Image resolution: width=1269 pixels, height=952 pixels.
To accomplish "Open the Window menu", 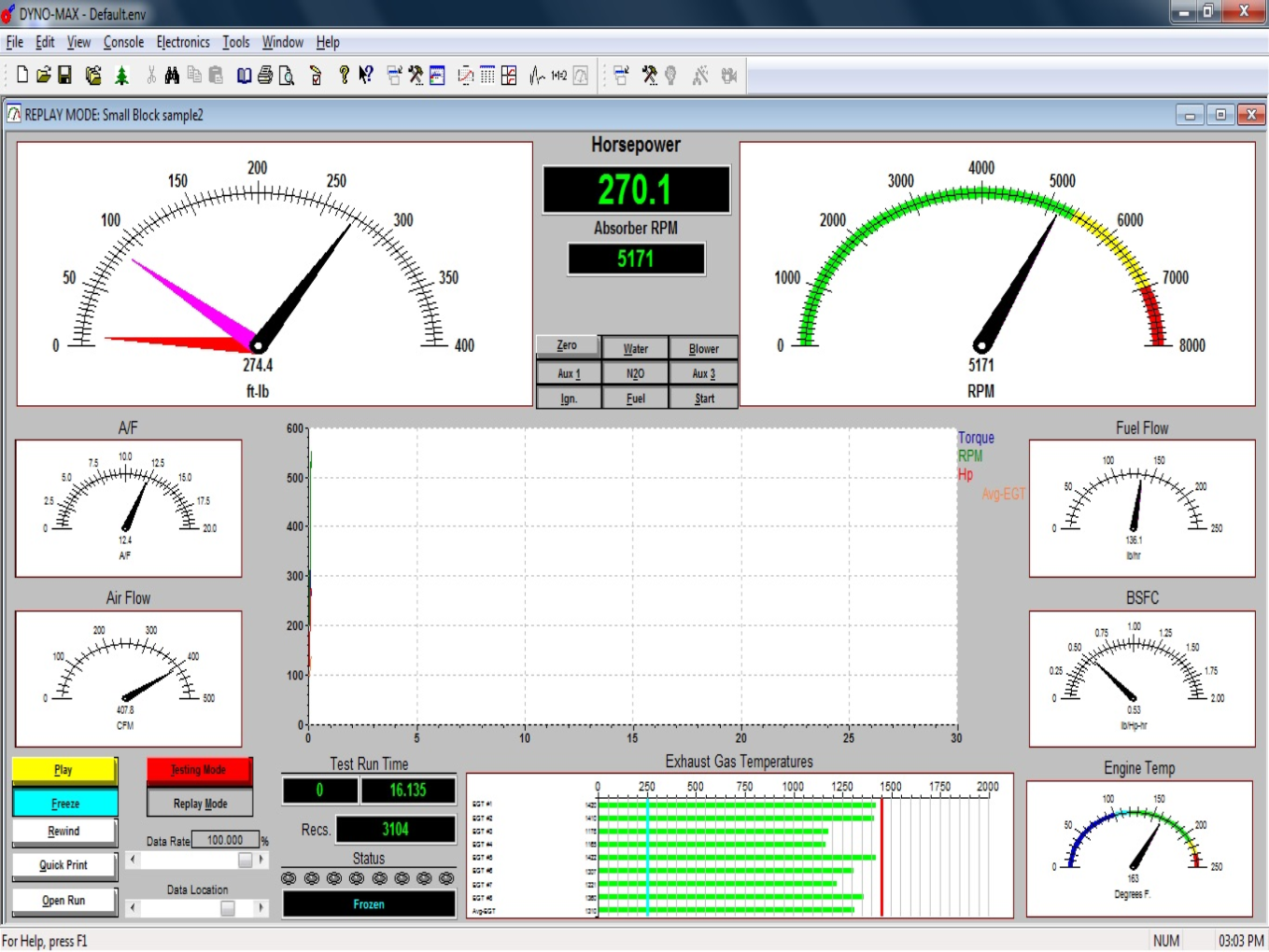I will [x=282, y=42].
